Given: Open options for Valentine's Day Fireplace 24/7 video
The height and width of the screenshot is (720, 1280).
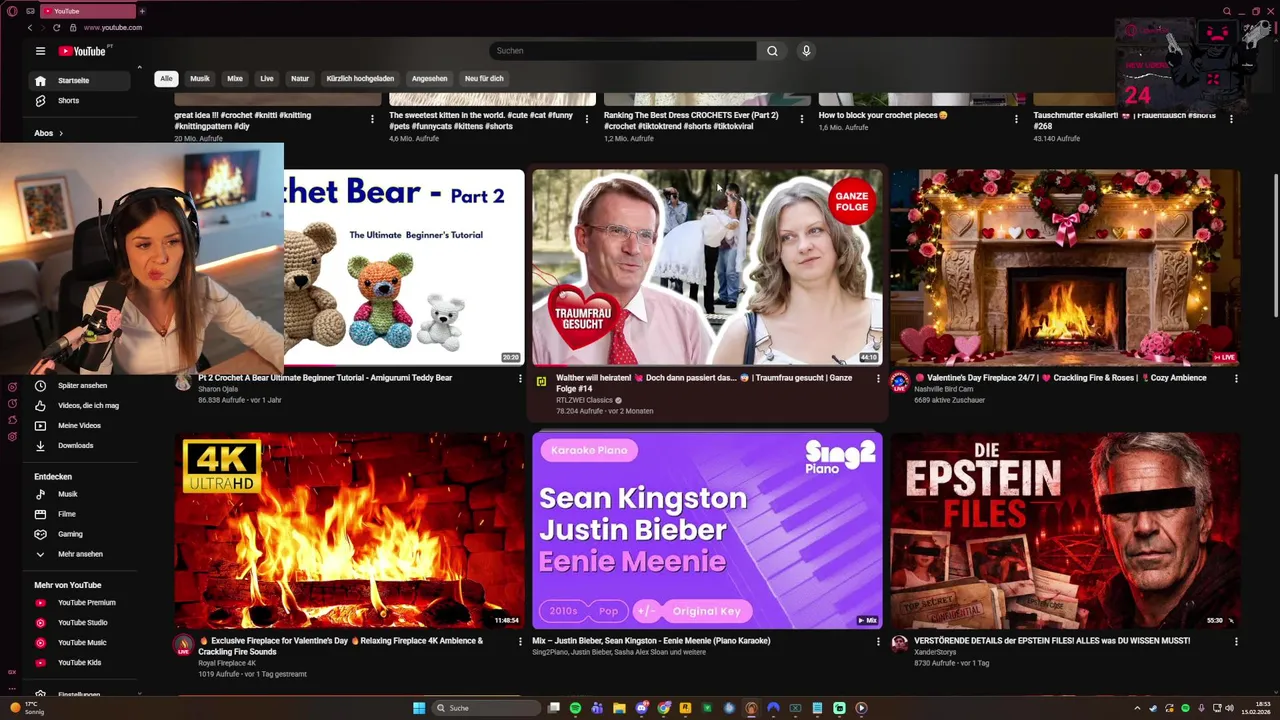Looking at the screenshot, I should click(1236, 379).
